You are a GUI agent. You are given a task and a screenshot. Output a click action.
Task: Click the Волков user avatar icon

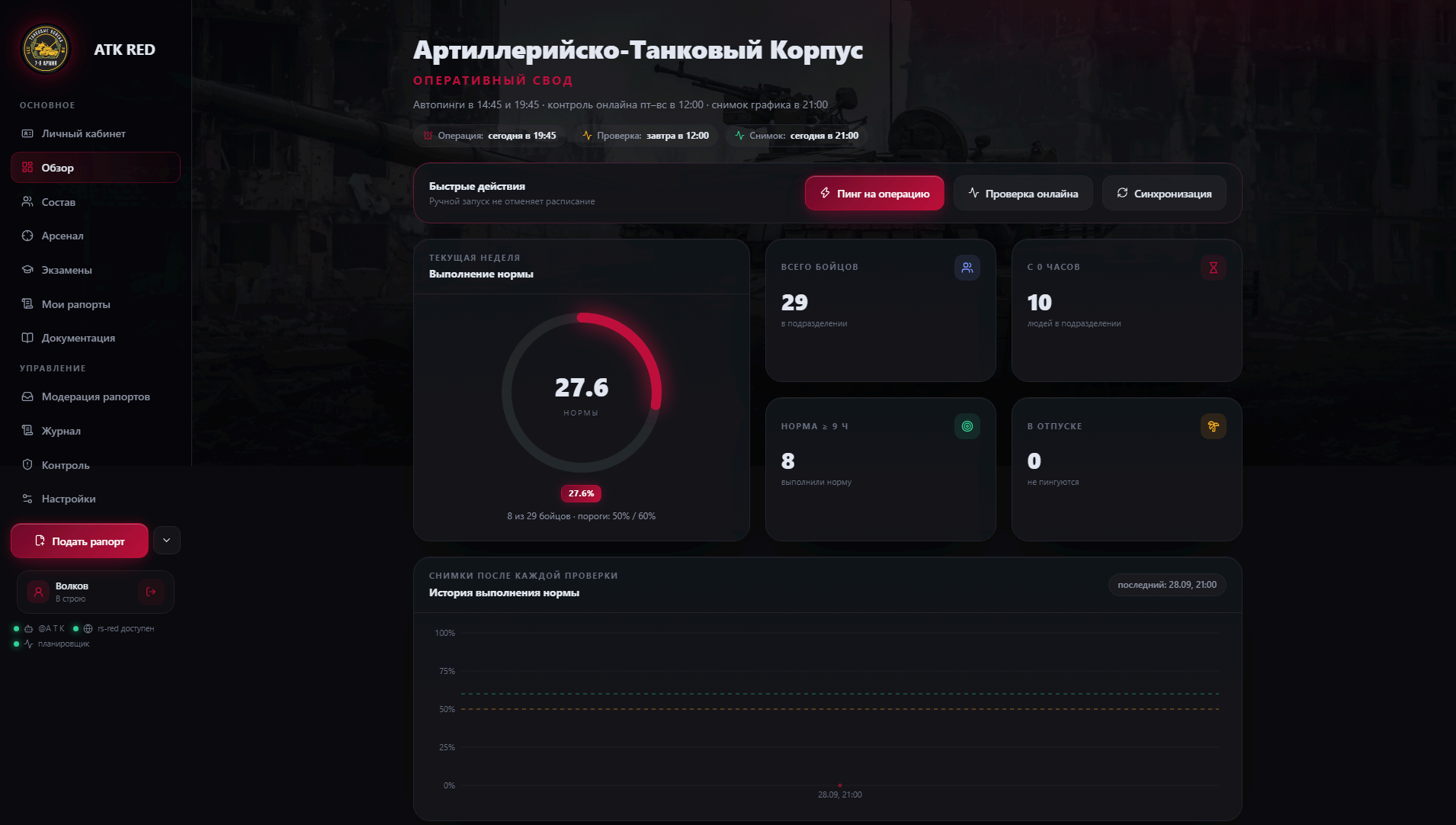pyautogui.click(x=38, y=592)
